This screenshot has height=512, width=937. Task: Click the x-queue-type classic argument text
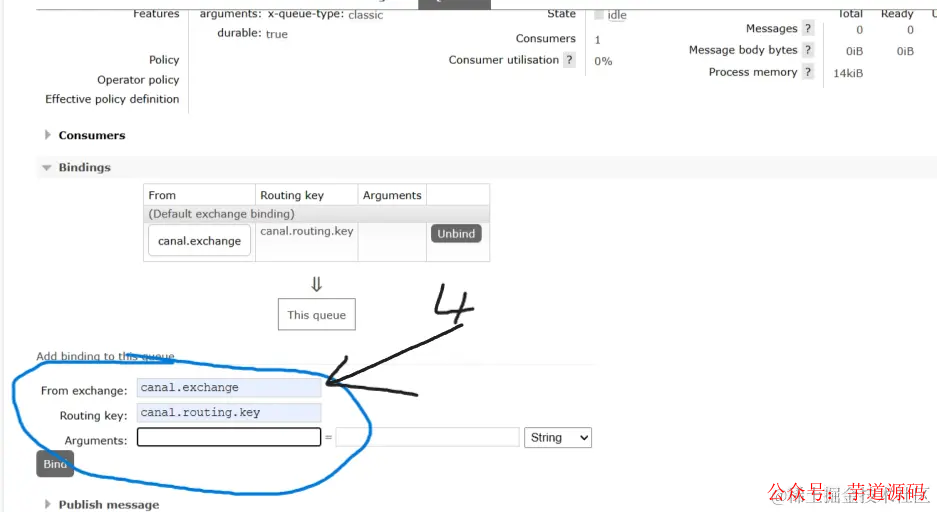tap(325, 14)
